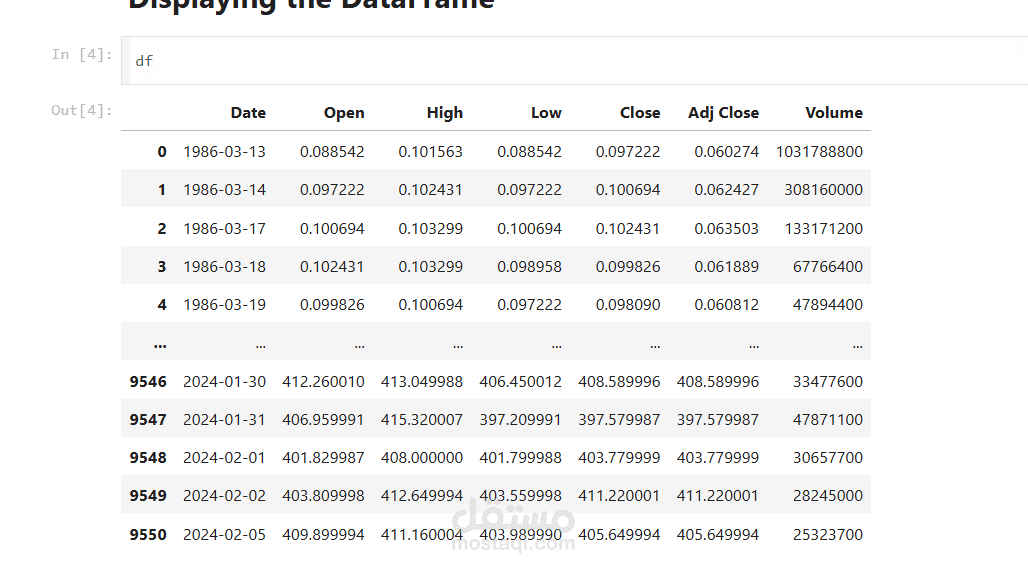The width and height of the screenshot is (1028, 565).
Task: Click Volume value 67766400
Action: (827, 267)
